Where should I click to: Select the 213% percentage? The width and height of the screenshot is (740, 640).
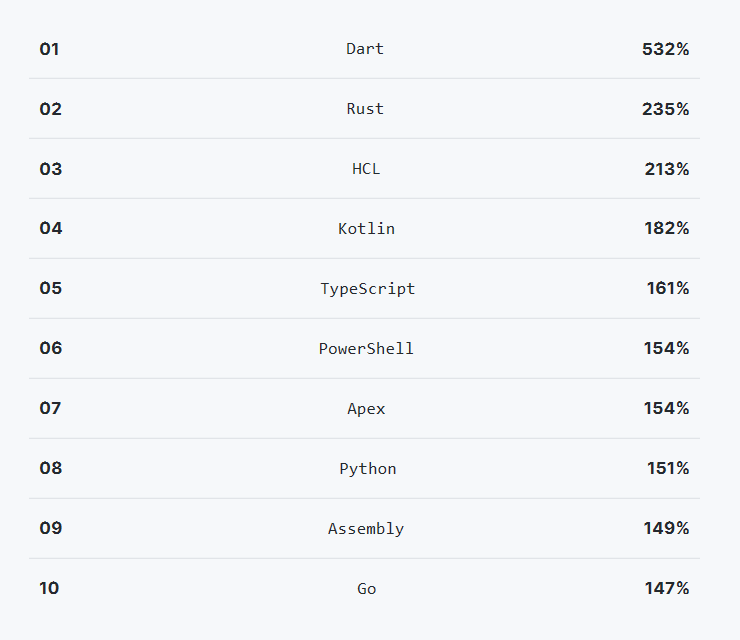pyautogui.click(x=667, y=169)
